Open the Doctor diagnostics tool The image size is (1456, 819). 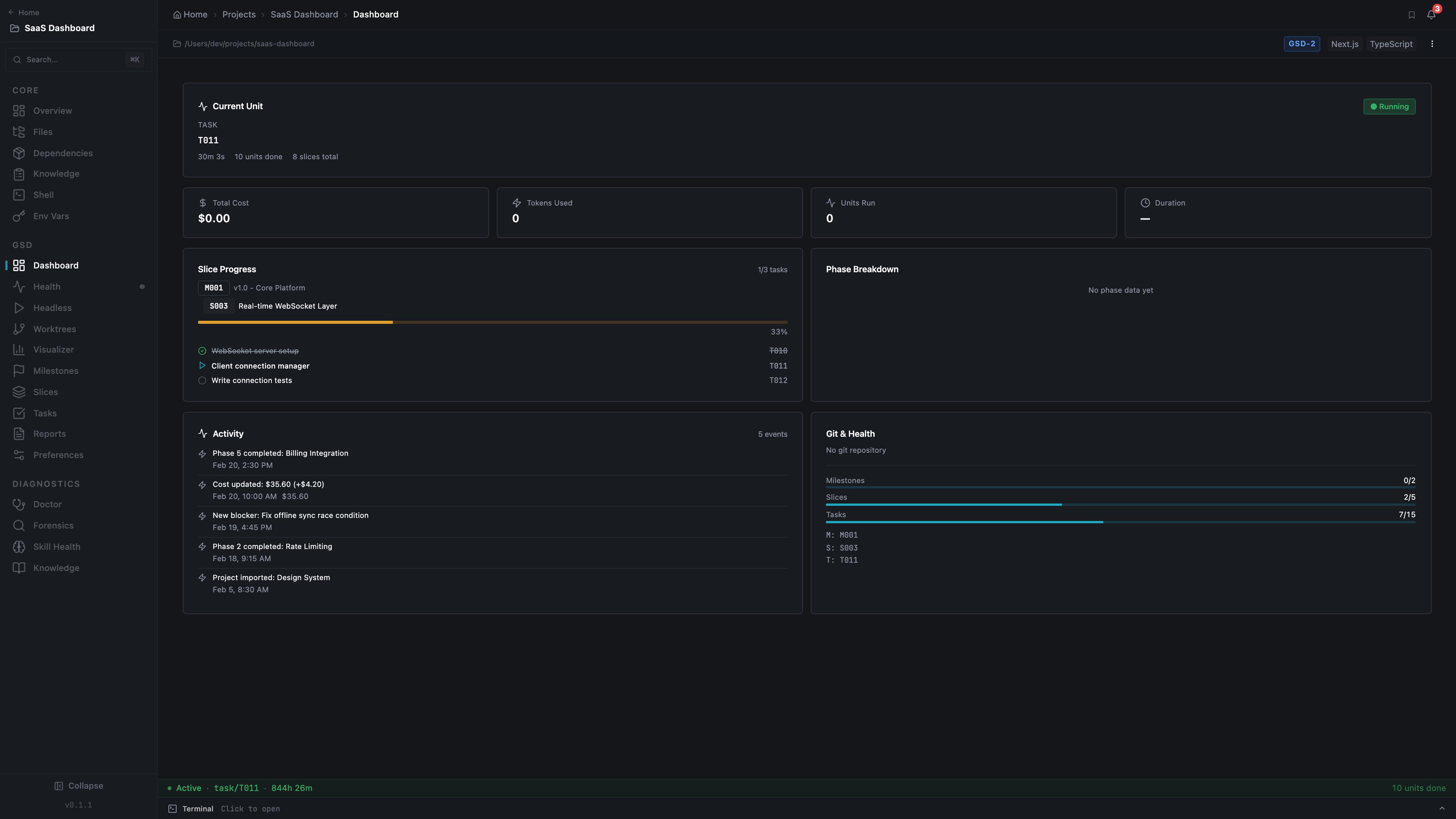click(46, 504)
